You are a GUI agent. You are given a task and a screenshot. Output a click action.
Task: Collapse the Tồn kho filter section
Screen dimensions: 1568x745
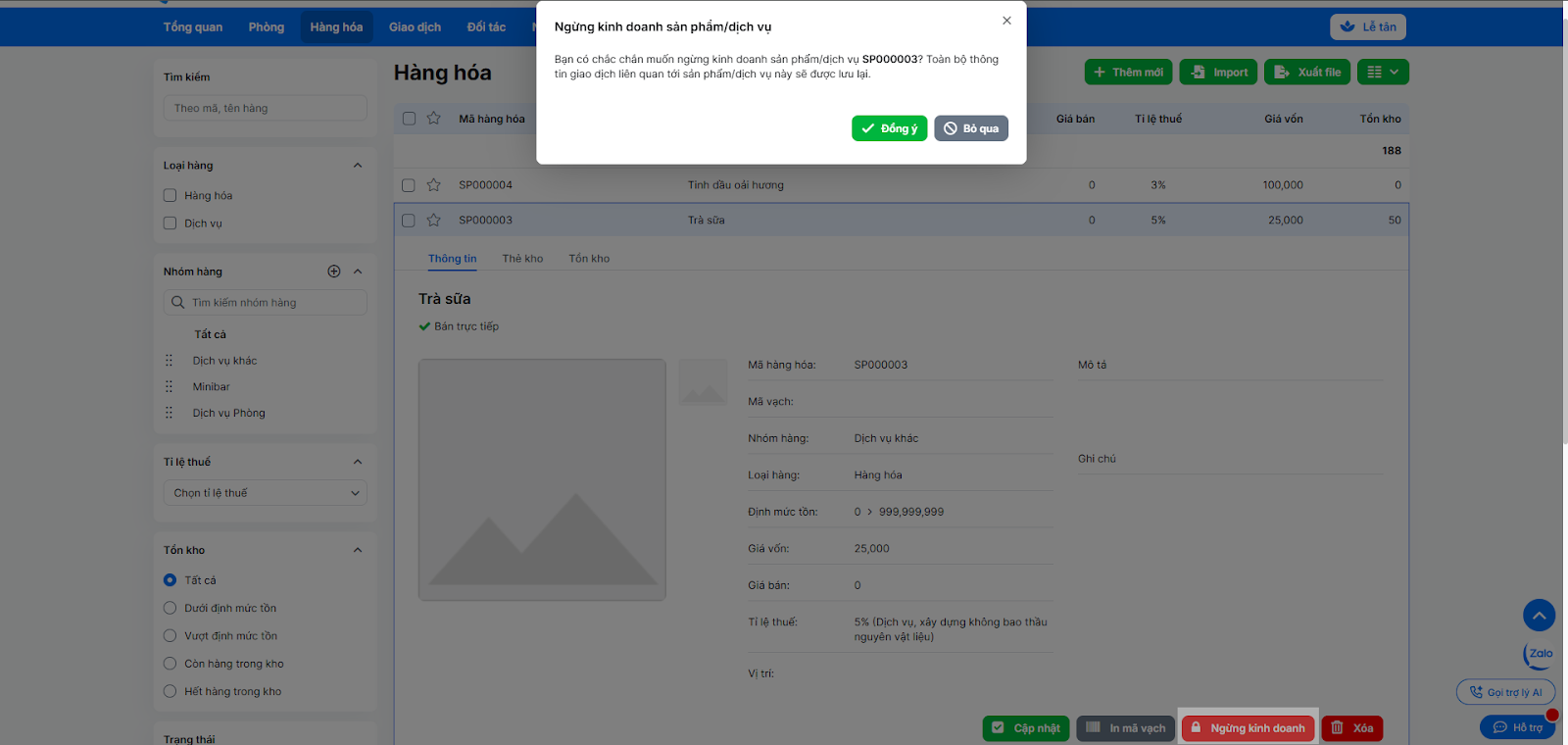[358, 550]
